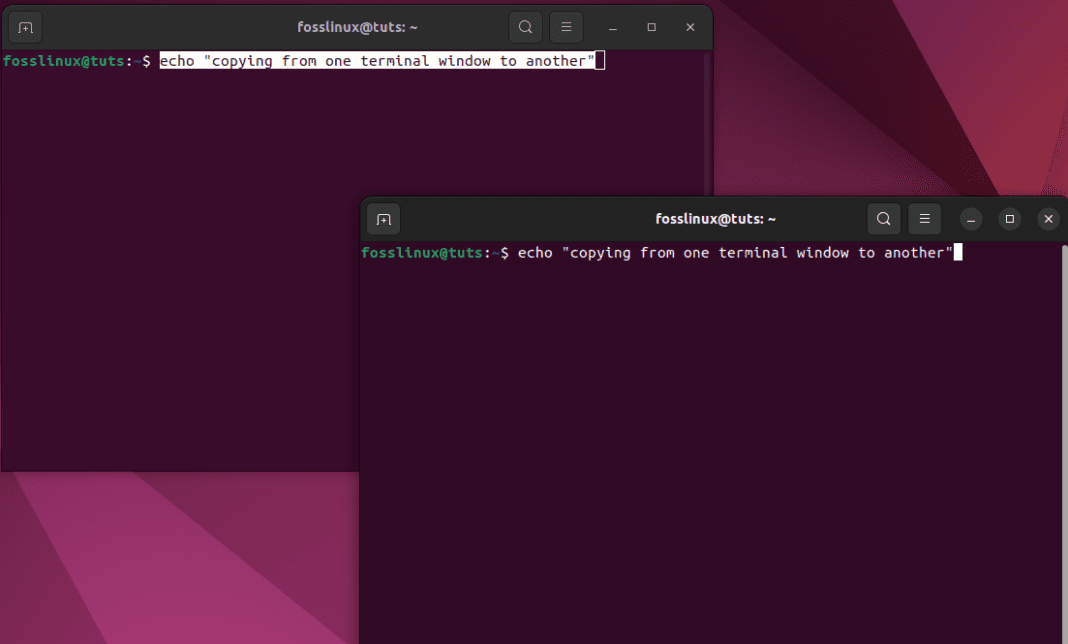The width and height of the screenshot is (1068, 644).
Task: Click the search magnifier in the front terminal
Action: pos(884,219)
